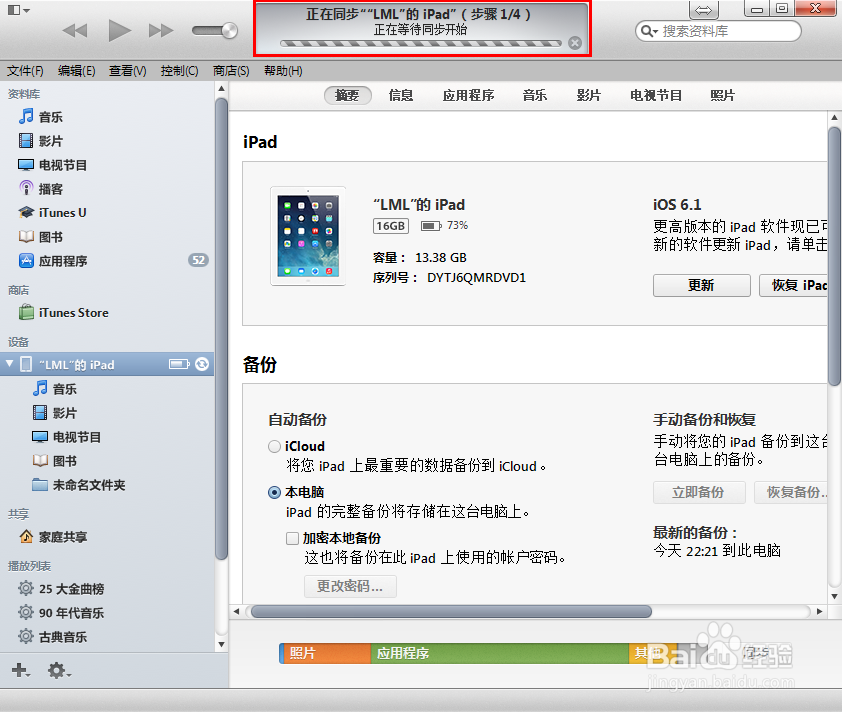Open the 文件(F) menu
The width and height of the screenshot is (842, 712).
(x=25, y=71)
